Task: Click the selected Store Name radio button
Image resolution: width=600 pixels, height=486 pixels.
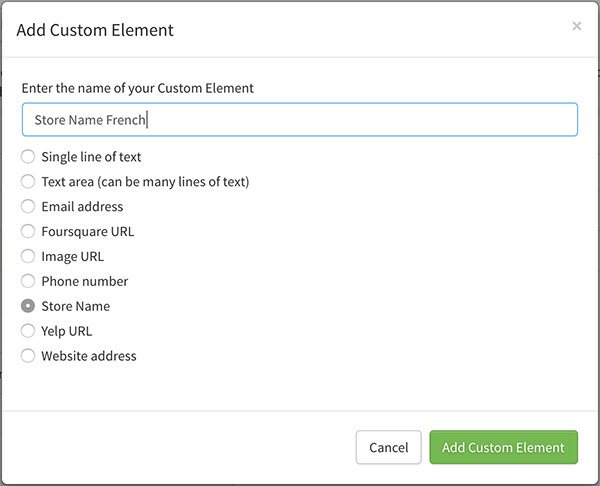Action: tap(28, 306)
